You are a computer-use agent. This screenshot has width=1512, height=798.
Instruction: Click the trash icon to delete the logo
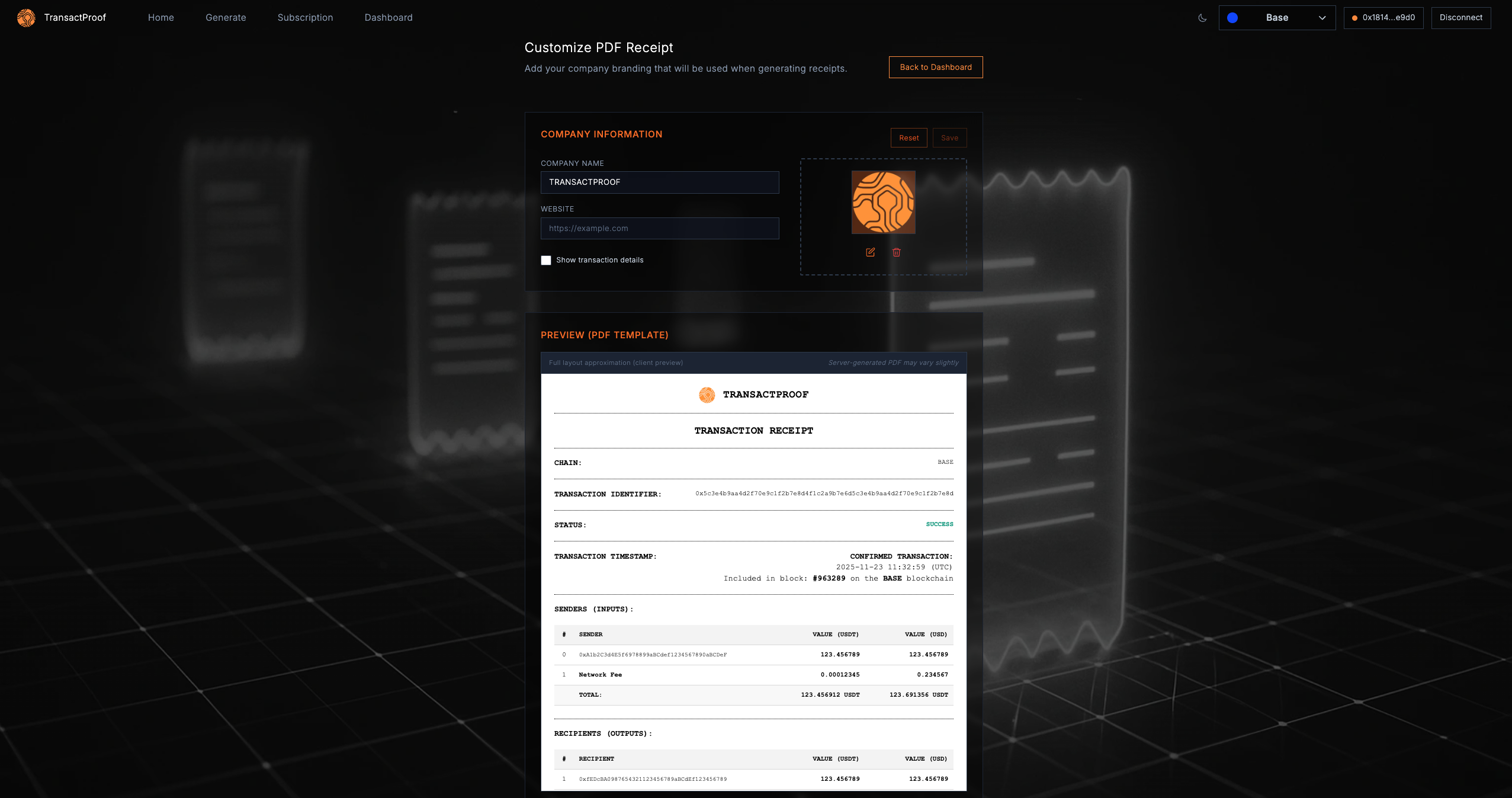(896, 252)
